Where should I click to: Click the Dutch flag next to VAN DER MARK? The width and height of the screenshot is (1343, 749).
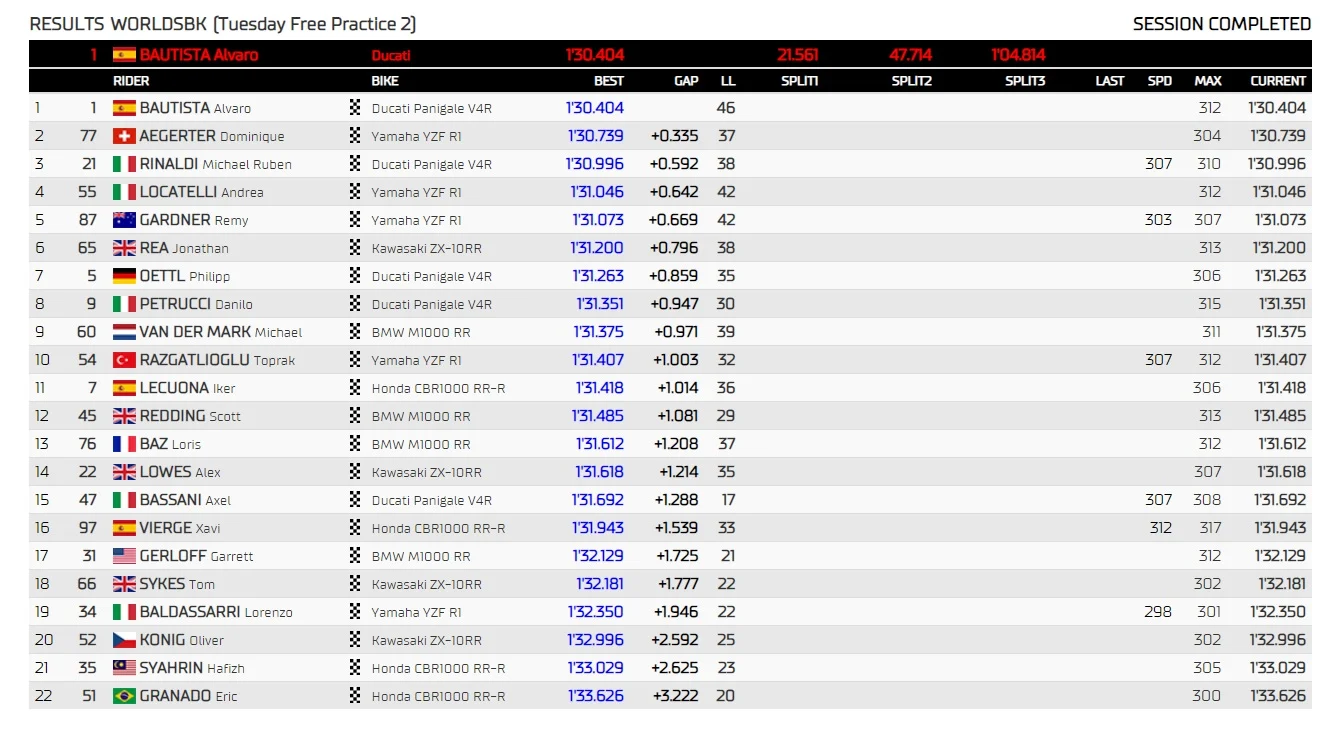(124, 332)
